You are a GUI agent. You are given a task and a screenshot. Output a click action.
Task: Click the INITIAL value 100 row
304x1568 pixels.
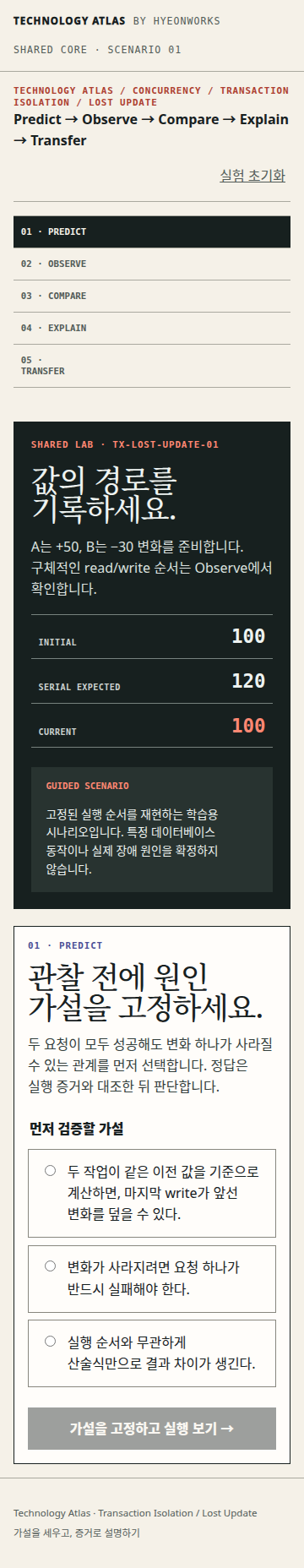152,637
